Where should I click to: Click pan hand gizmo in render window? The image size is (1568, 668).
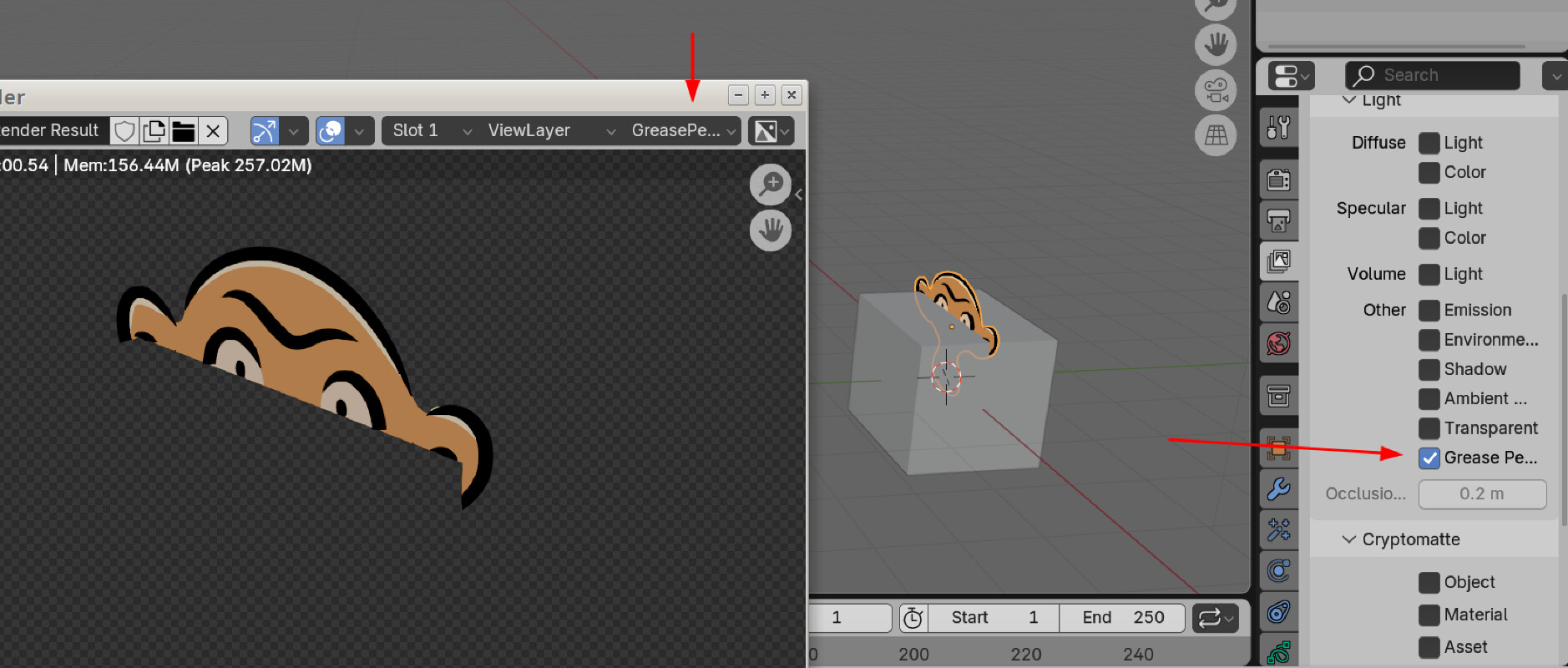pos(771,230)
